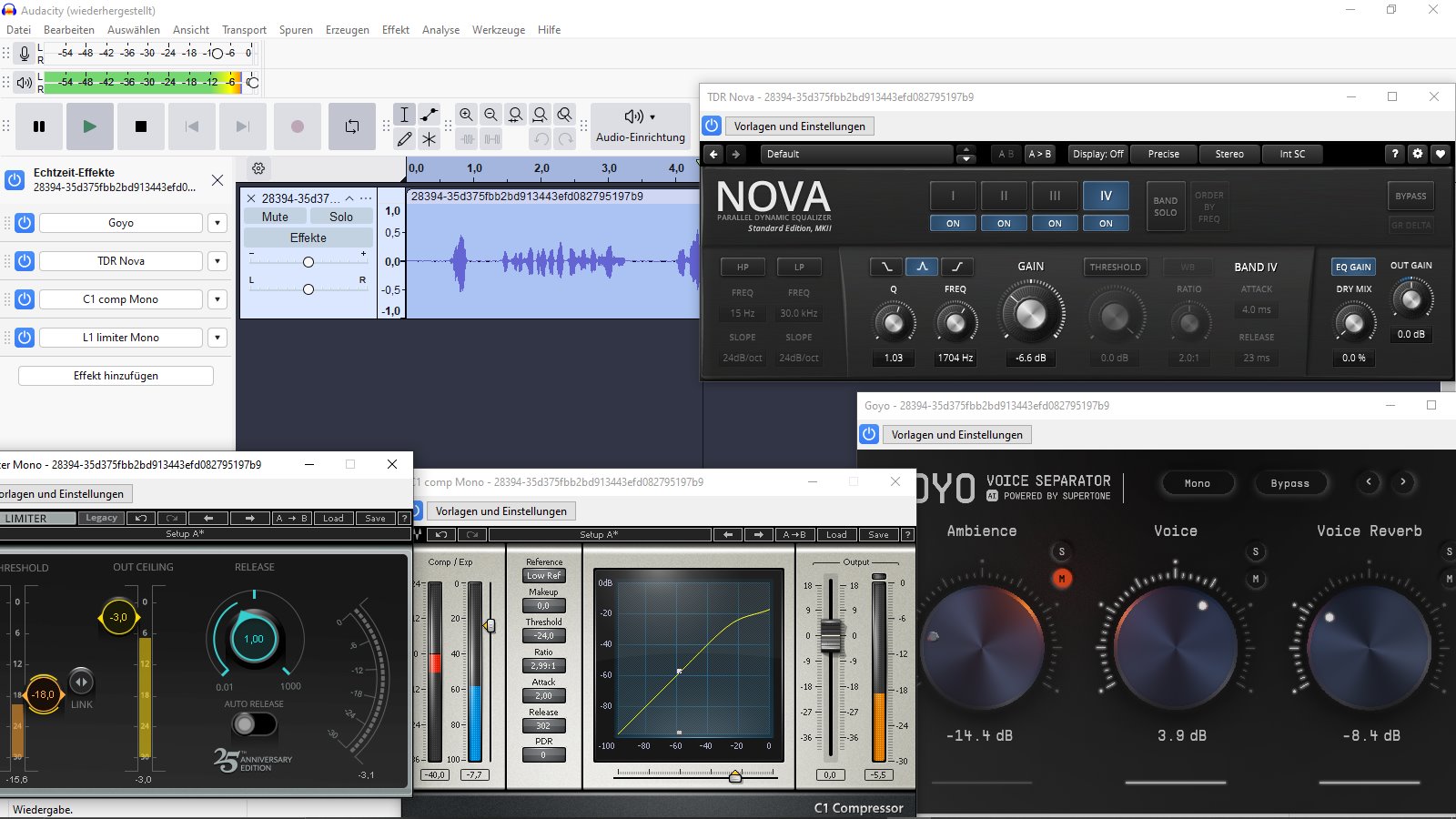The width and height of the screenshot is (1456, 819).
Task: Select the I-beam Selection tool
Action: pos(405,115)
